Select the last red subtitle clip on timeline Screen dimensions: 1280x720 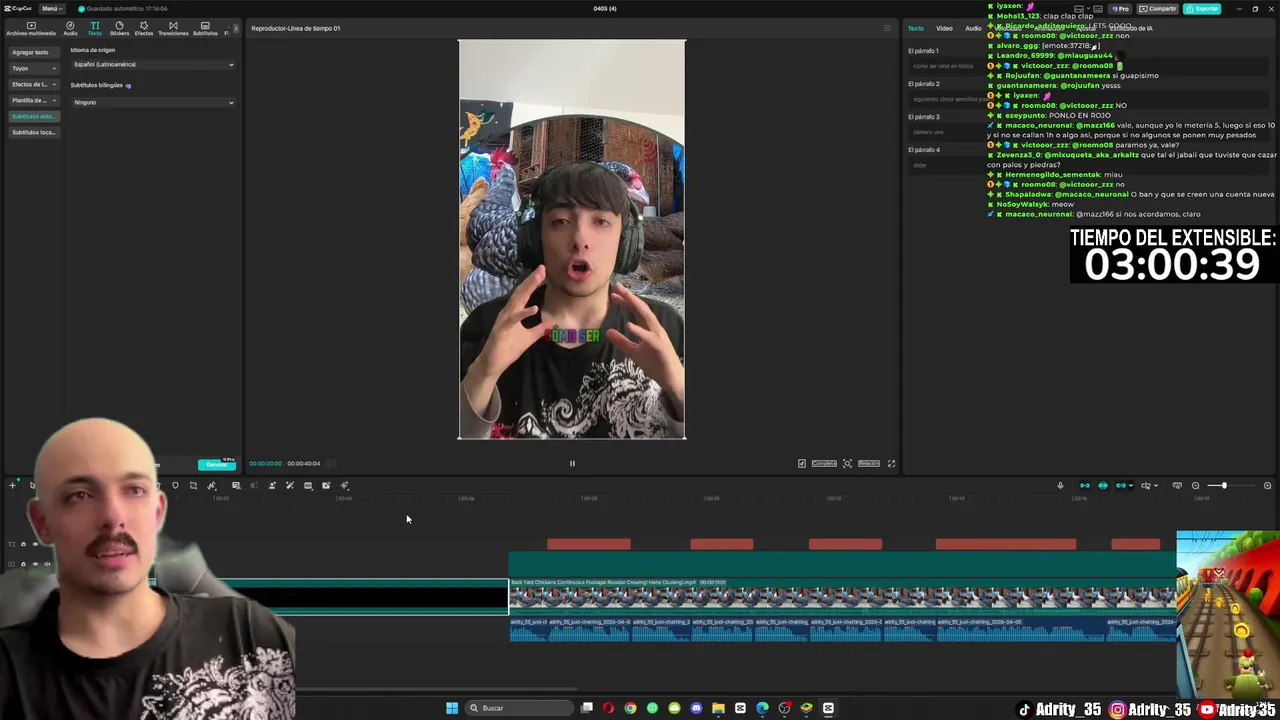click(x=1136, y=544)
